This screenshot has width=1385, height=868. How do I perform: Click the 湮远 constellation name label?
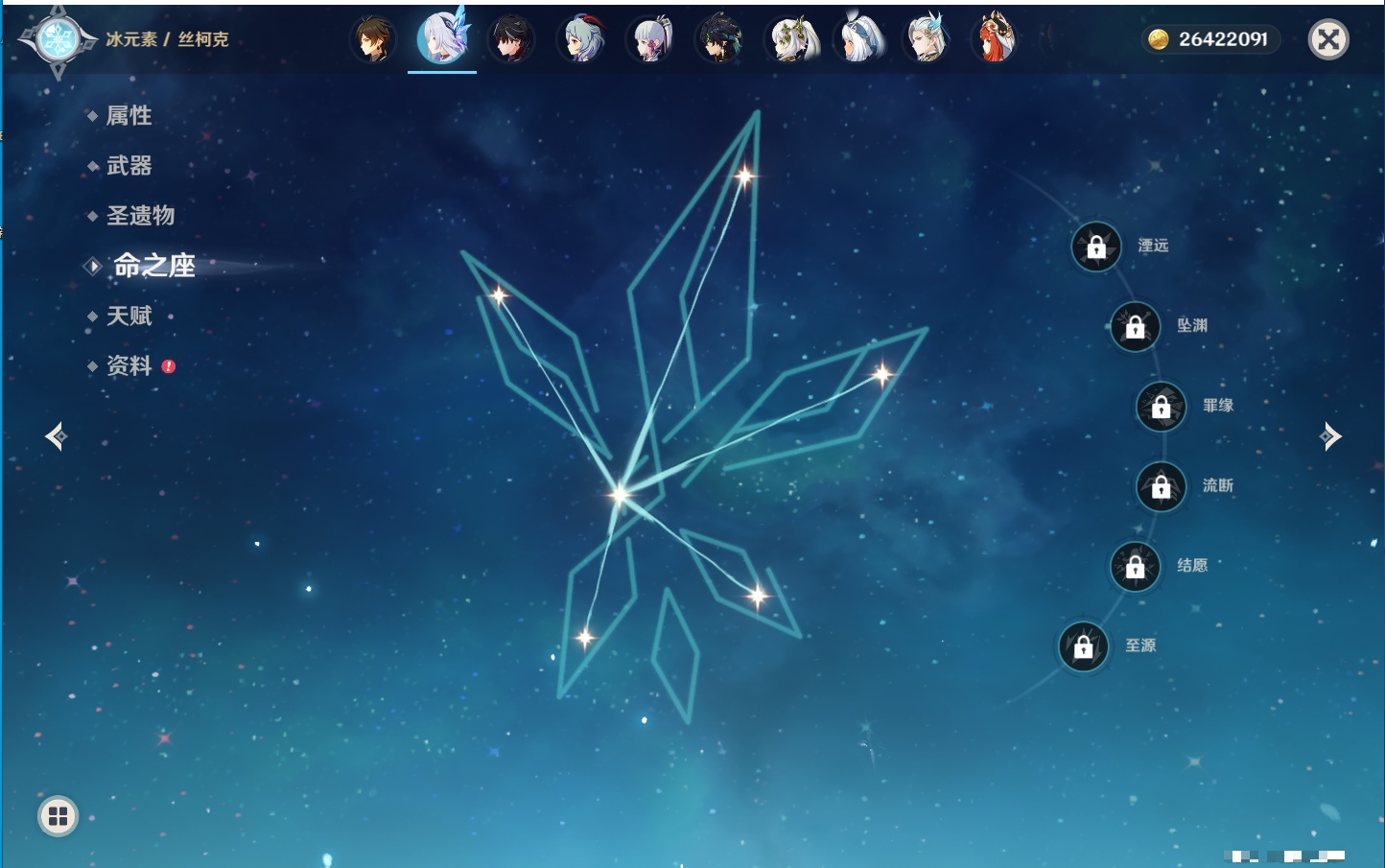1153,246
